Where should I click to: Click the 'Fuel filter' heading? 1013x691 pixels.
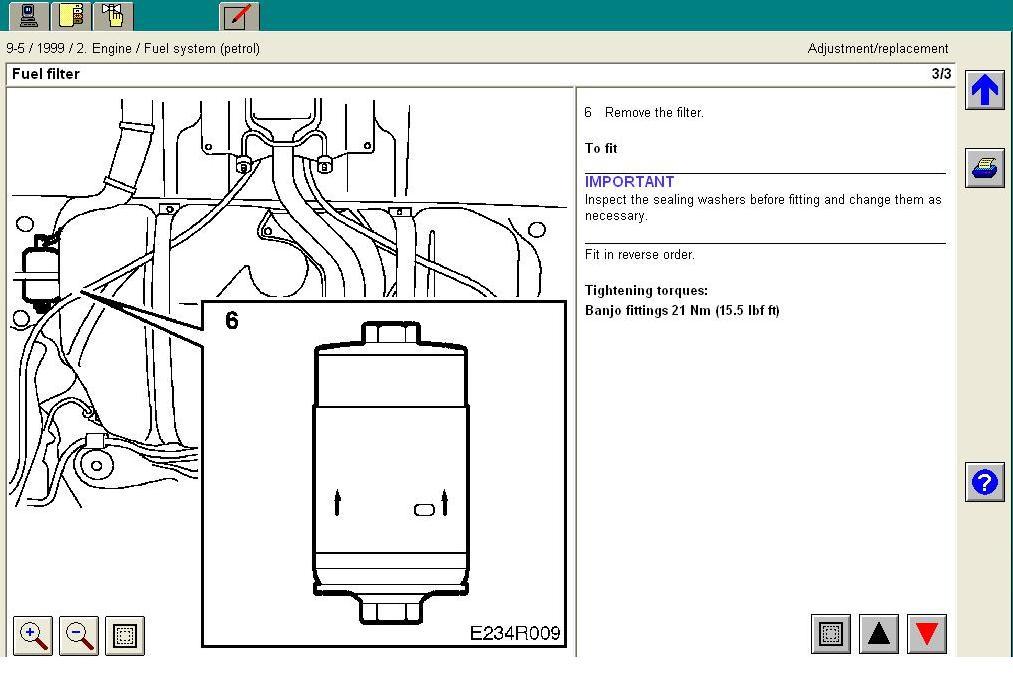click(46, 74)
